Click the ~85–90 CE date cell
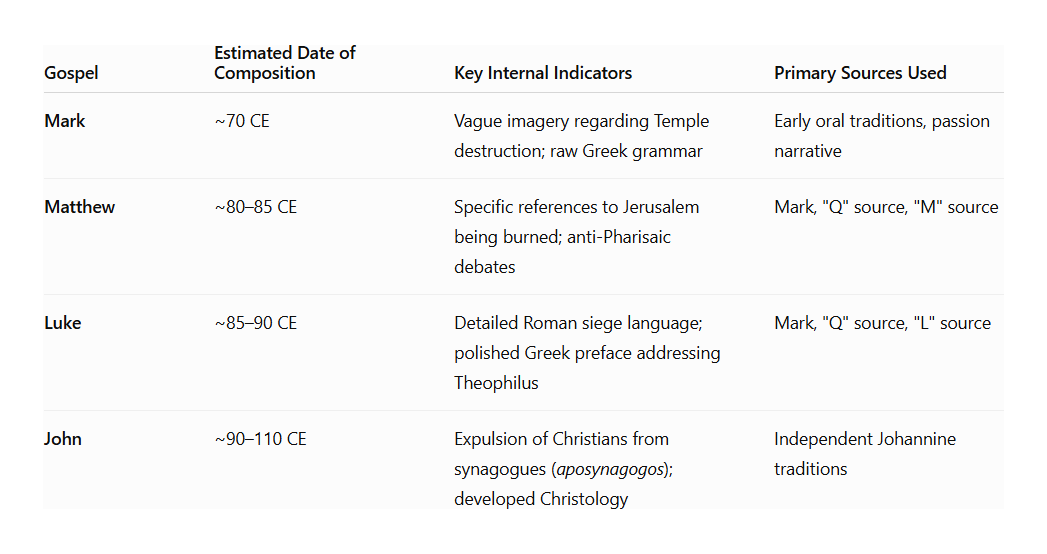 tap(256, 323)
